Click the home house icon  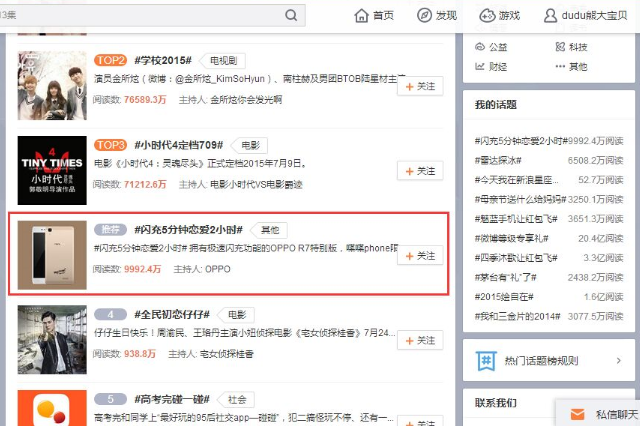coord(361,16)
